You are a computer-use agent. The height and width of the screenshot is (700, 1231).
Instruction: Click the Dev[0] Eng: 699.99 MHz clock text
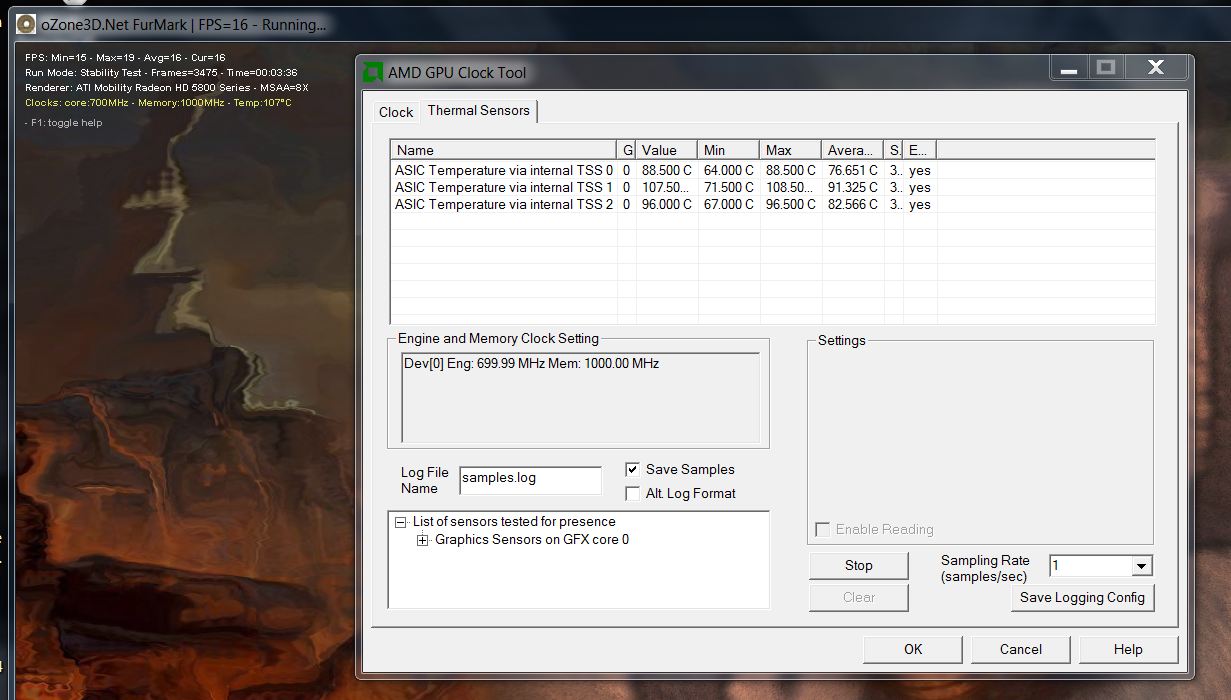pos(531,363)
